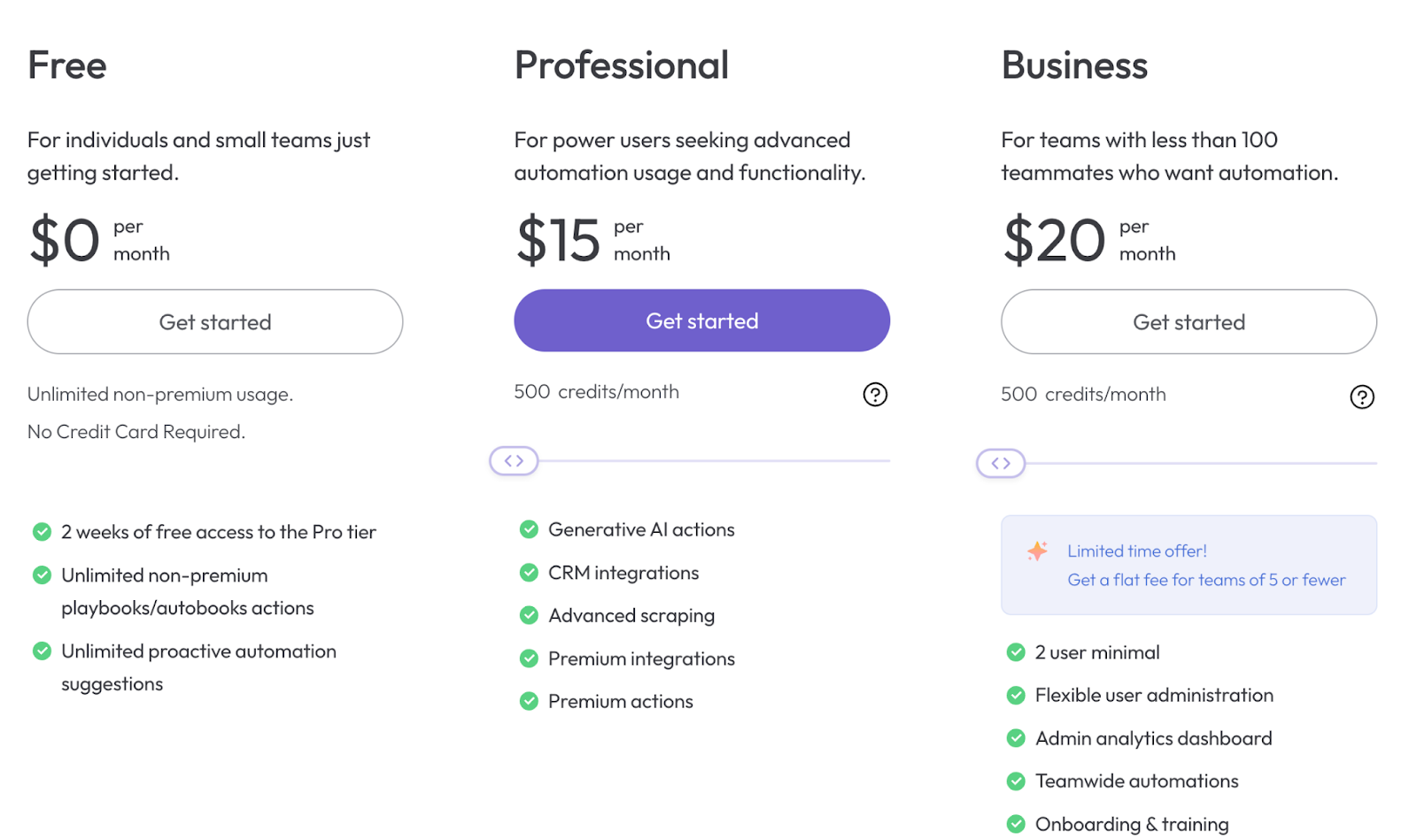Click green checkmark beside Advanced scraping
Screen dimensions: 1417x840
click(529, 615)
